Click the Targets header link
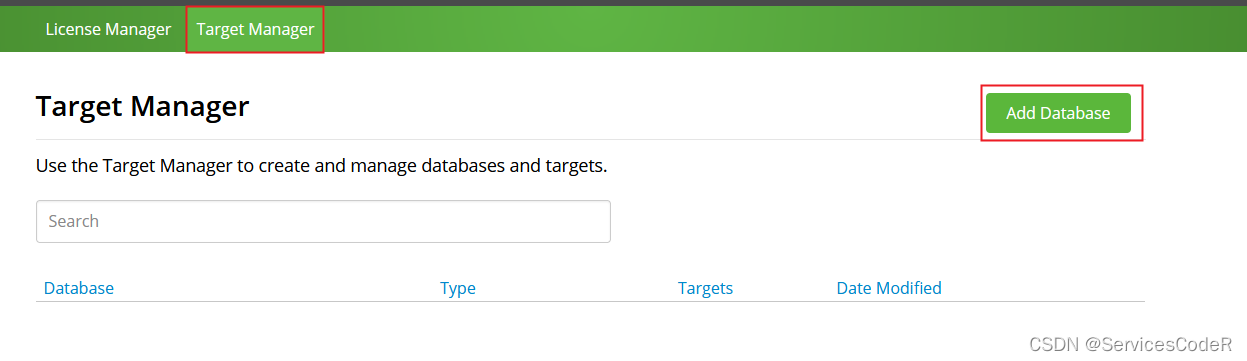1247x361 pixels. pos(705,288)
